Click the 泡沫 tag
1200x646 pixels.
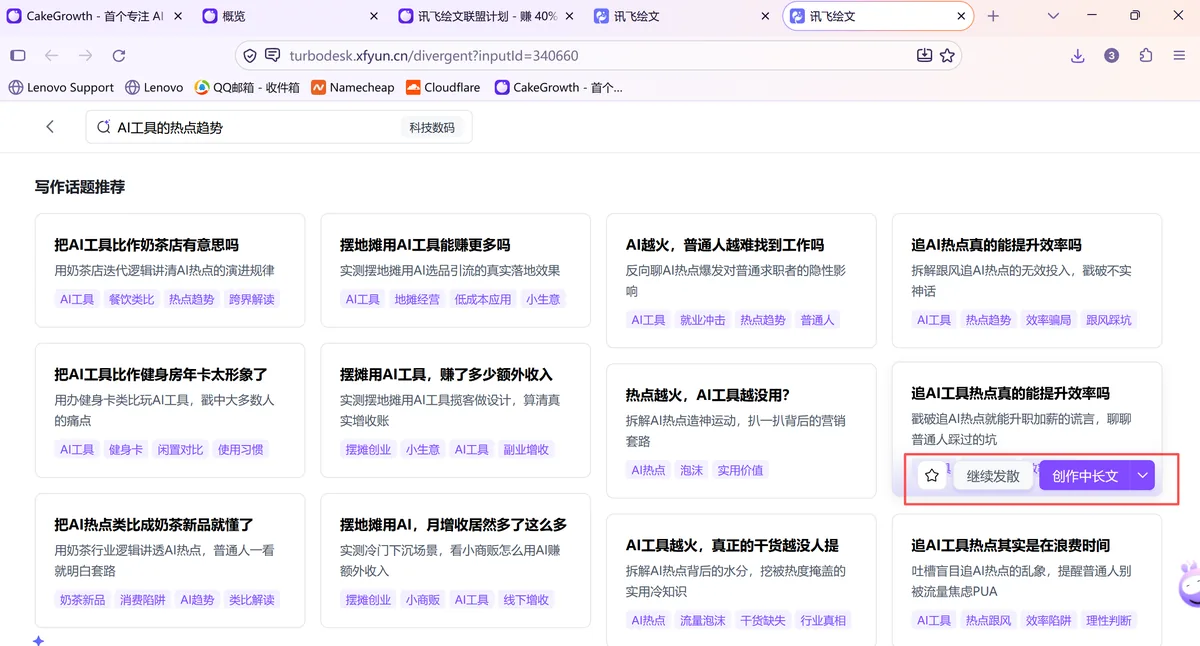[692, 470]
